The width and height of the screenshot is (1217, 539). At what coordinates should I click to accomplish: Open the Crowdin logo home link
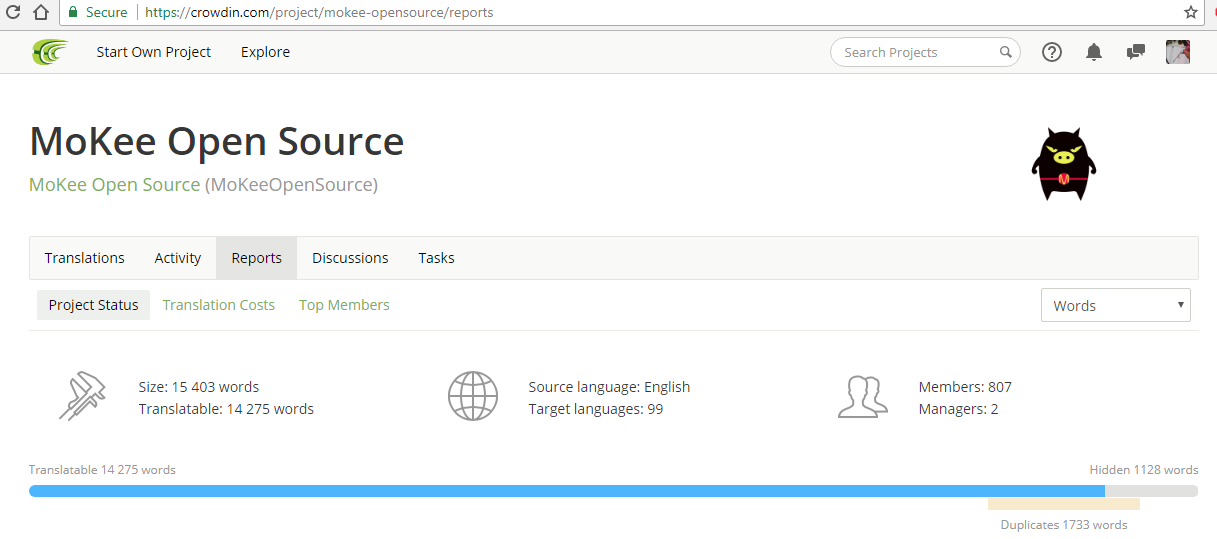pos(50,52)
